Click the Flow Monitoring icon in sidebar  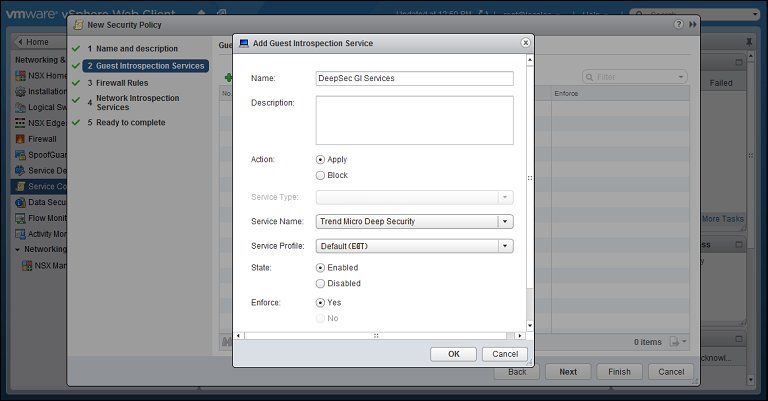[20, 218]
